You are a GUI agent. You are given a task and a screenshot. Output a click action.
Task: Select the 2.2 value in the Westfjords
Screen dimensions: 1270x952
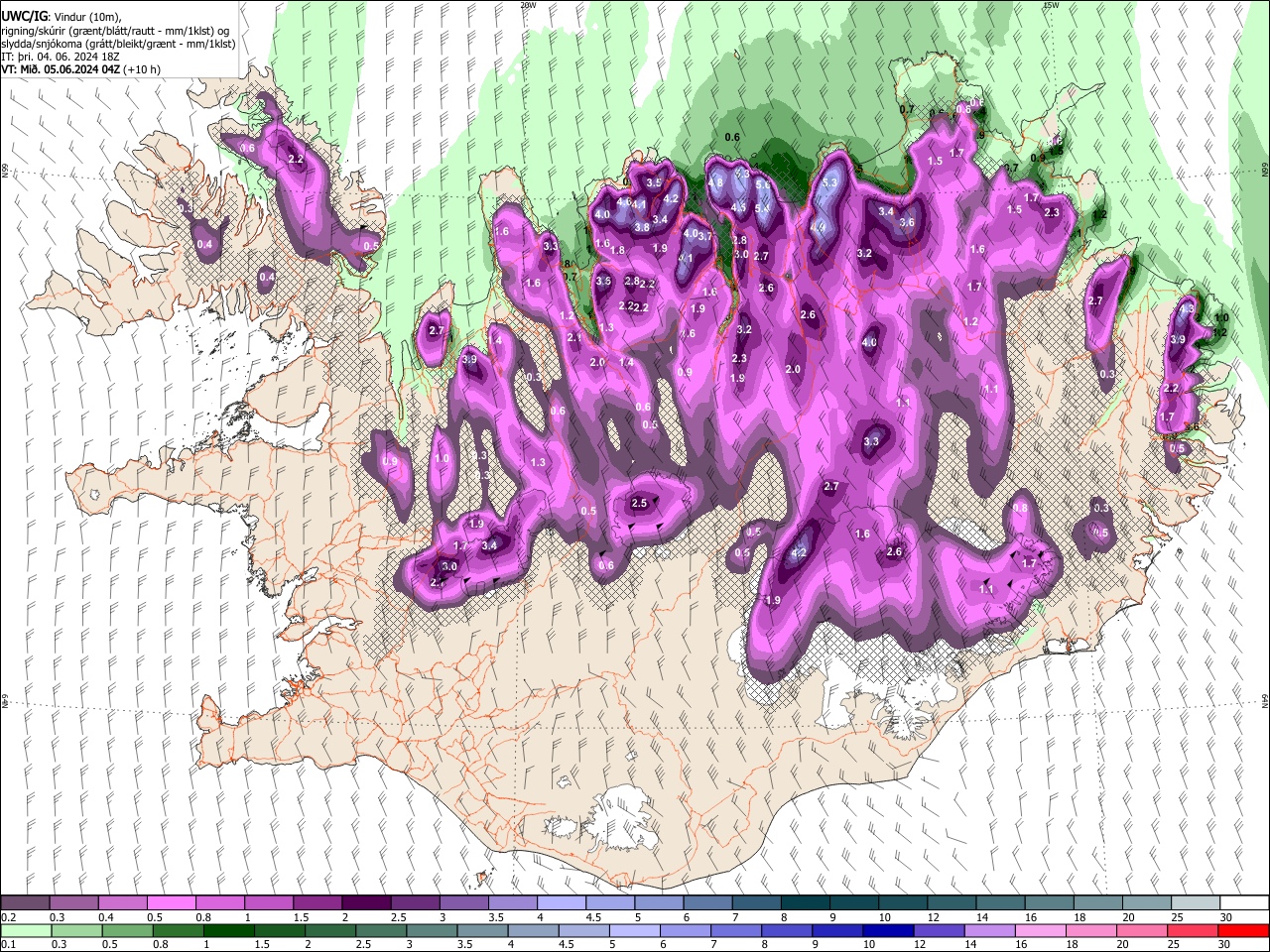pos(295,159)
